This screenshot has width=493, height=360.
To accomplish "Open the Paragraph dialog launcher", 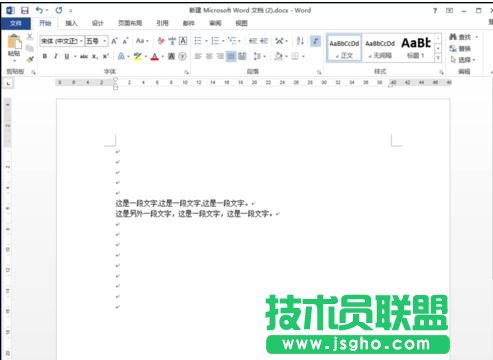I will coord(319,72).
